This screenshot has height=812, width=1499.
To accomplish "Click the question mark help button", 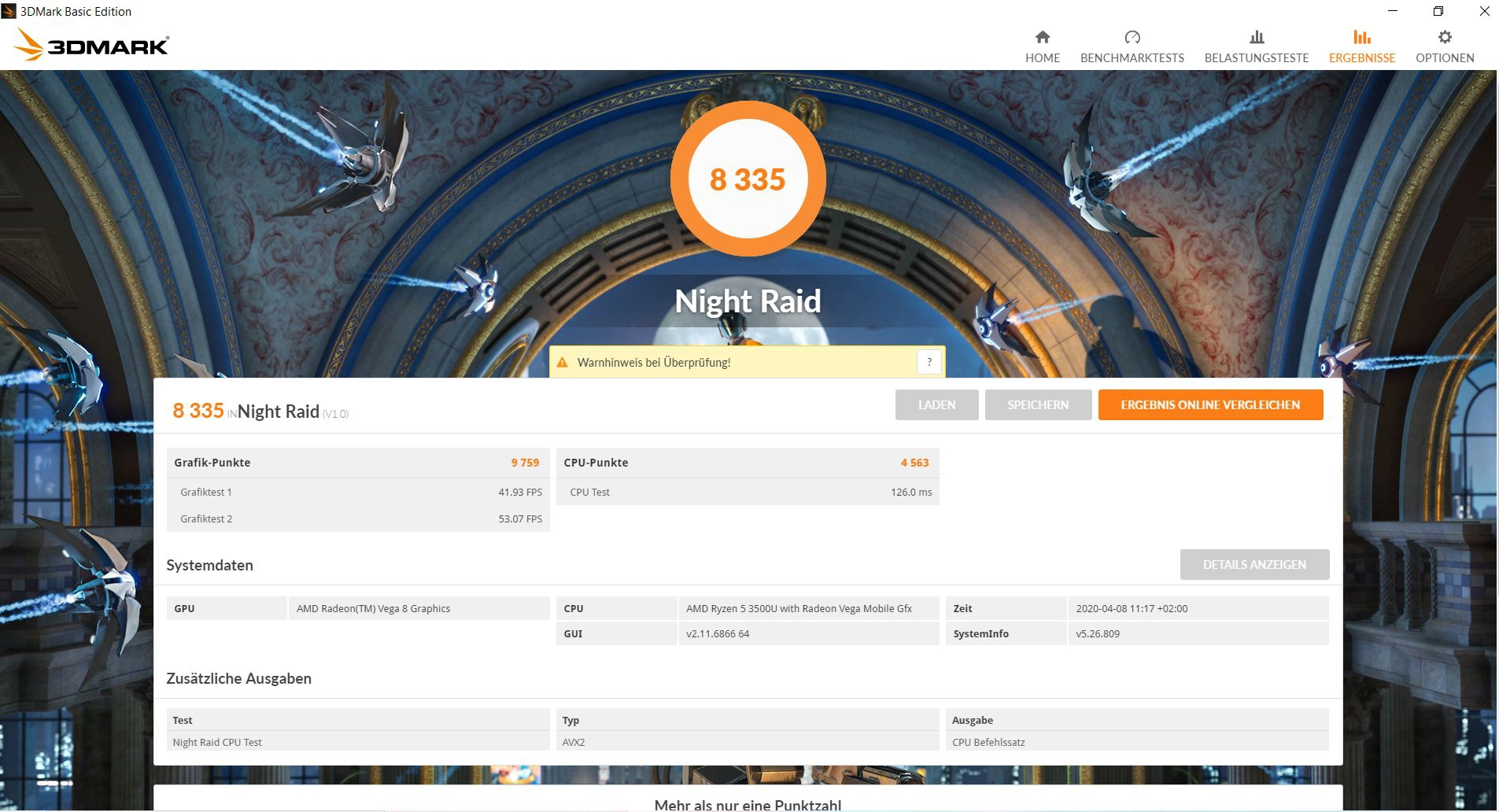I will tap(929, 362).
